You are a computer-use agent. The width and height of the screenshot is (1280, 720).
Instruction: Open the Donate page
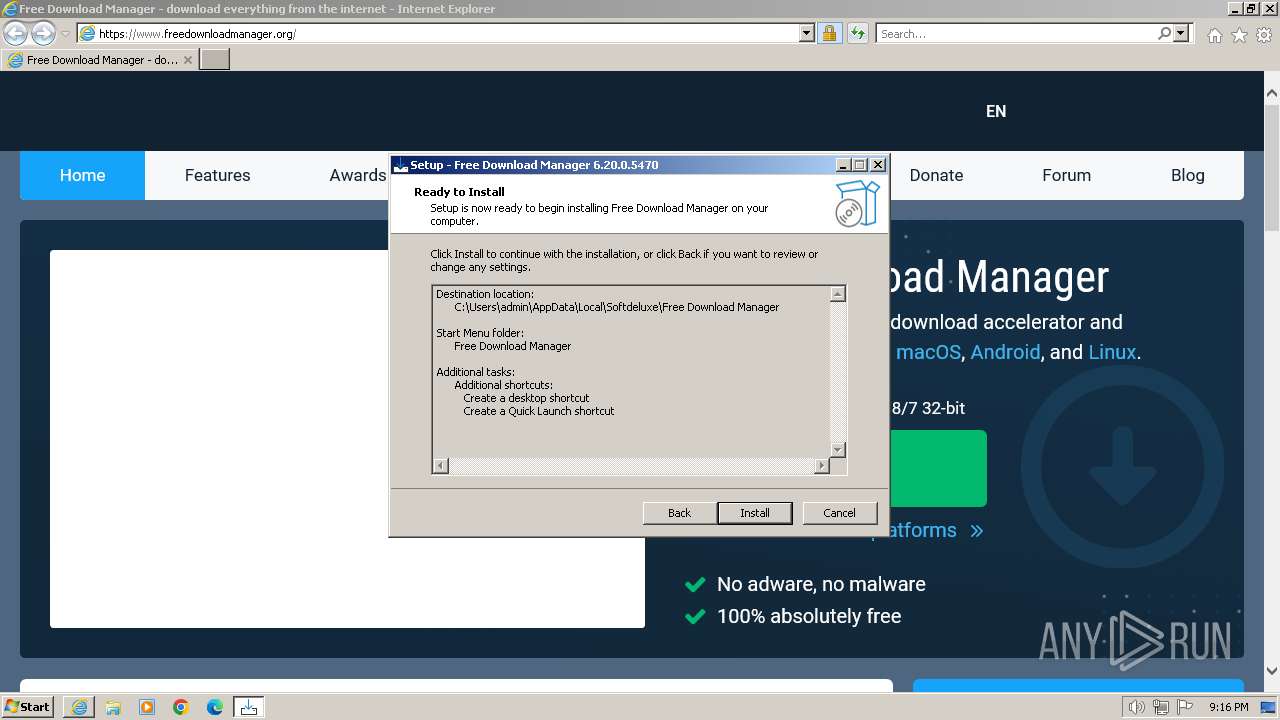coord(936,175)
